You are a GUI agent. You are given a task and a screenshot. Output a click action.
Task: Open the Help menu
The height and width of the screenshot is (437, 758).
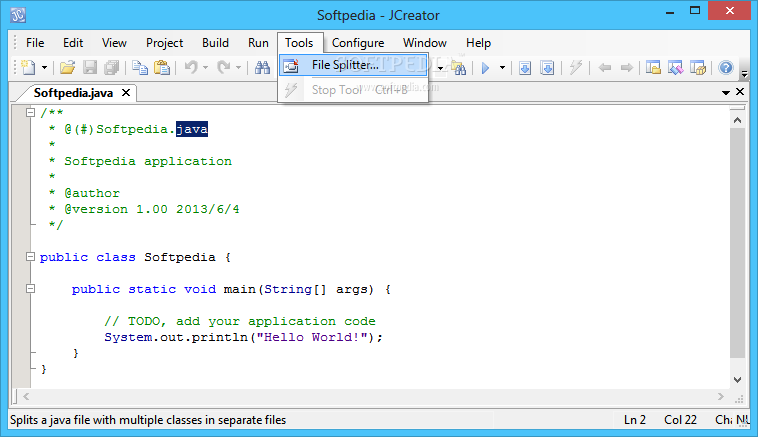[x=478, y=43]
